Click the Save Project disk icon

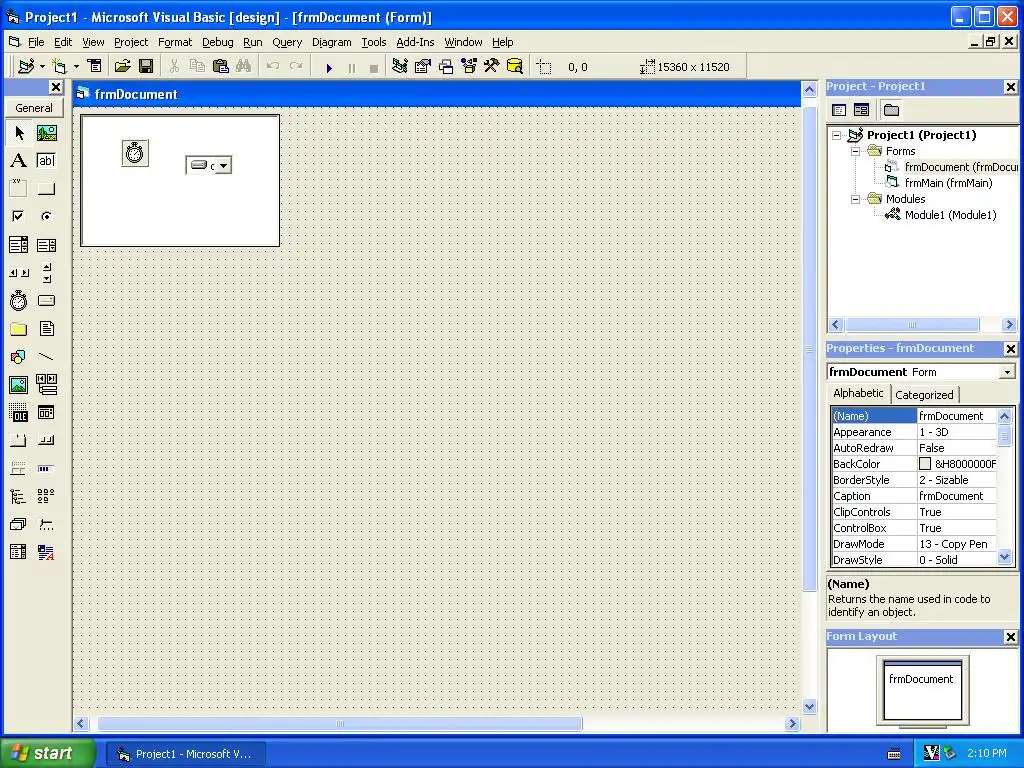tap(146, 66)
